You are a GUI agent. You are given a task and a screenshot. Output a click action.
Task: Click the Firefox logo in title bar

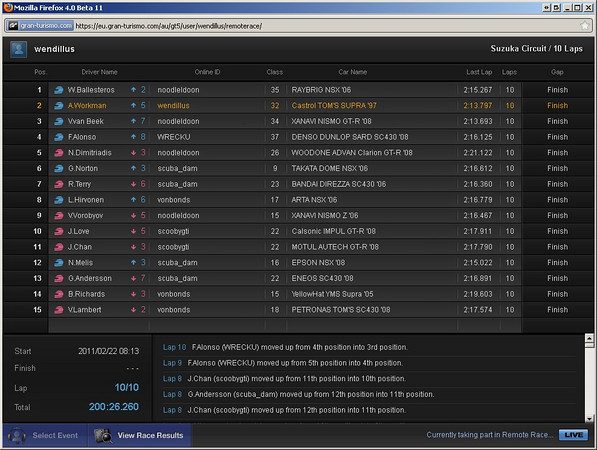(x=8, y=7)
